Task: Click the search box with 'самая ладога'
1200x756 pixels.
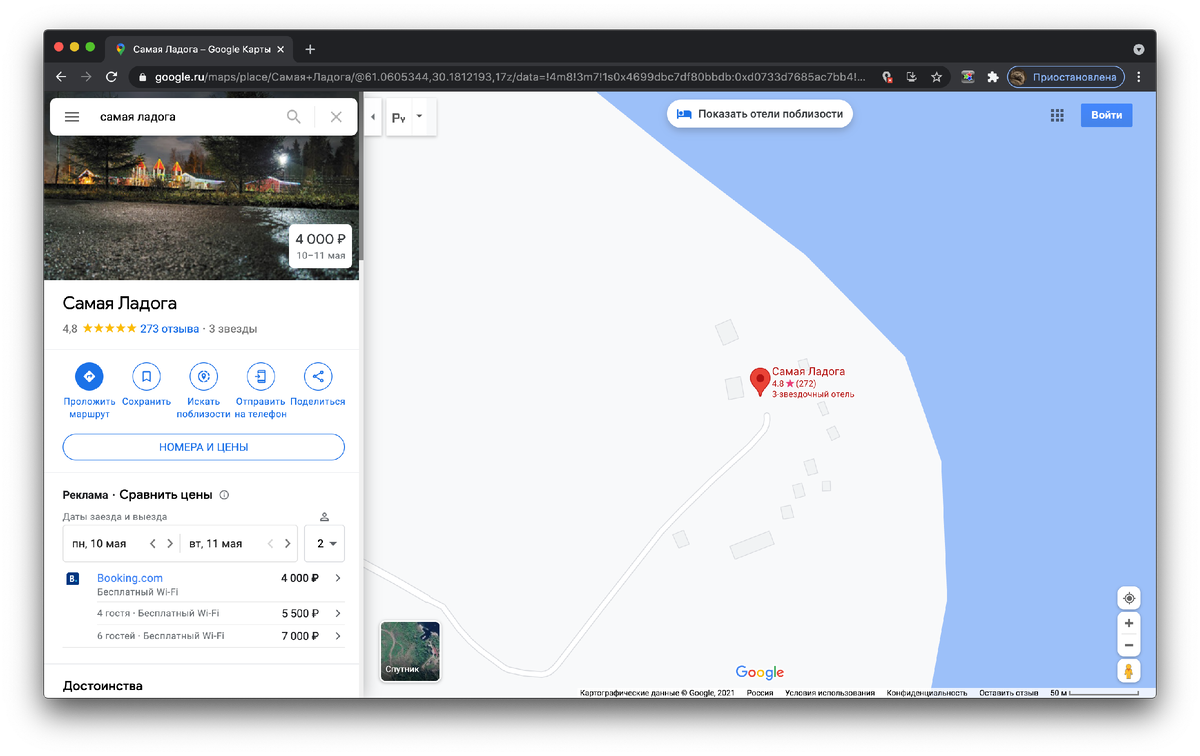Action: [185, 117]
